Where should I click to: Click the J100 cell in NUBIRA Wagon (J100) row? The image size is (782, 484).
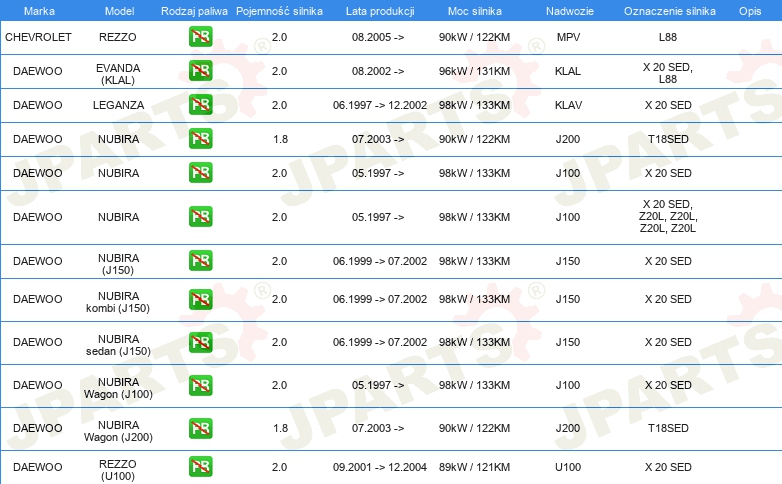(x=568, y=385)
